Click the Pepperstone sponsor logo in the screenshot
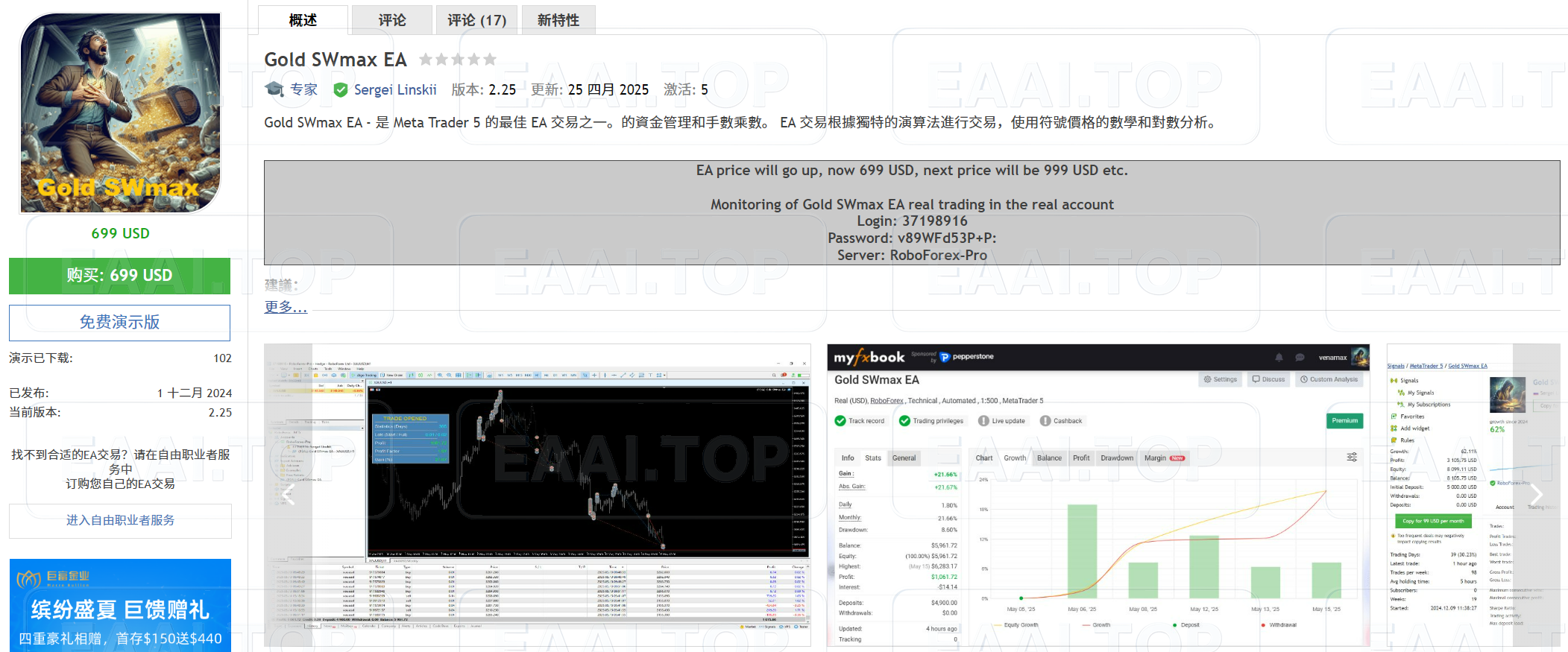Image resolution: width=1568 pixels, height=652 pixels. (x=967, y=357)
